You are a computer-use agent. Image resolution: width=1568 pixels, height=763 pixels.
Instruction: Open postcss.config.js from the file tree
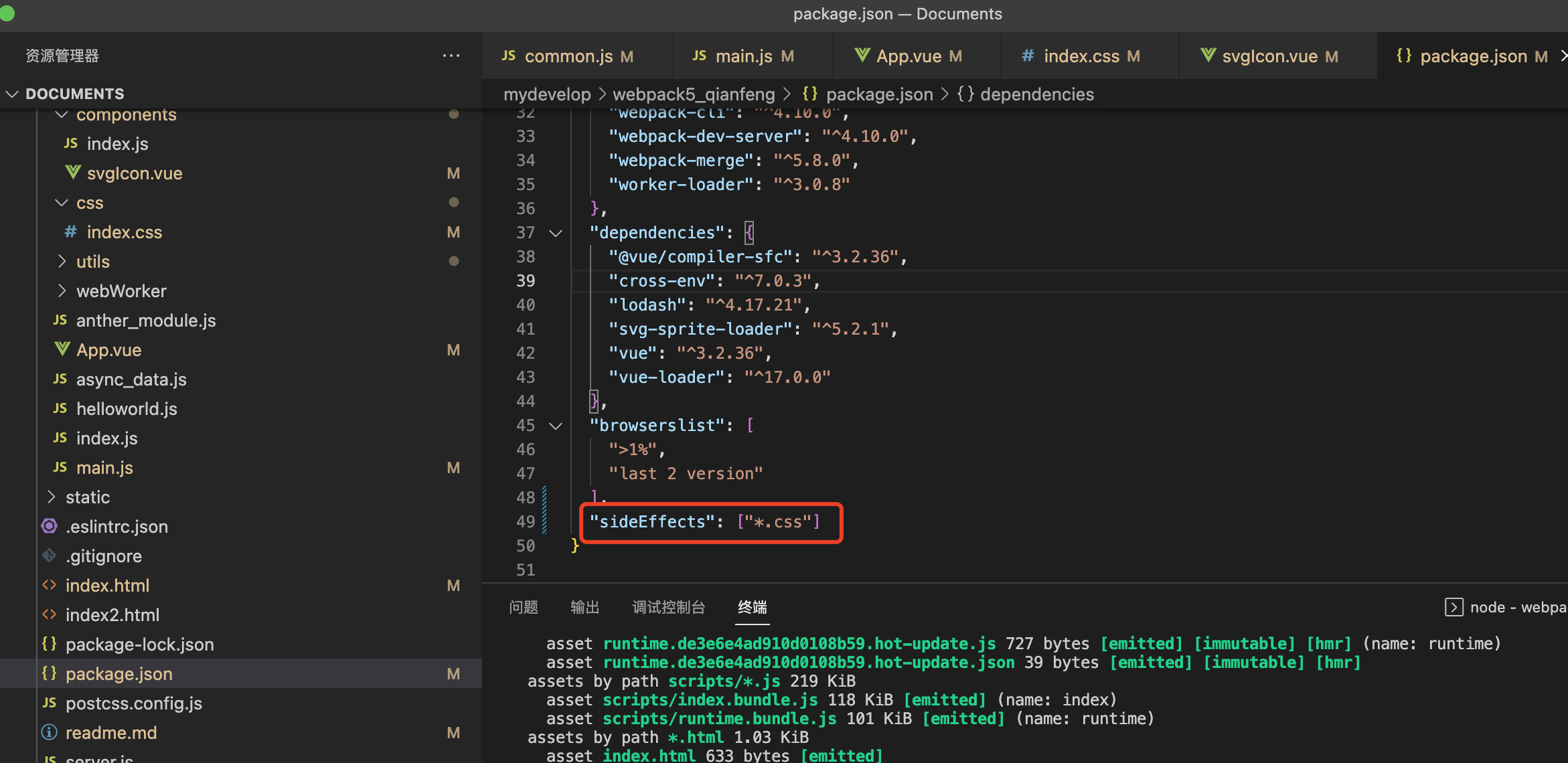134,703
